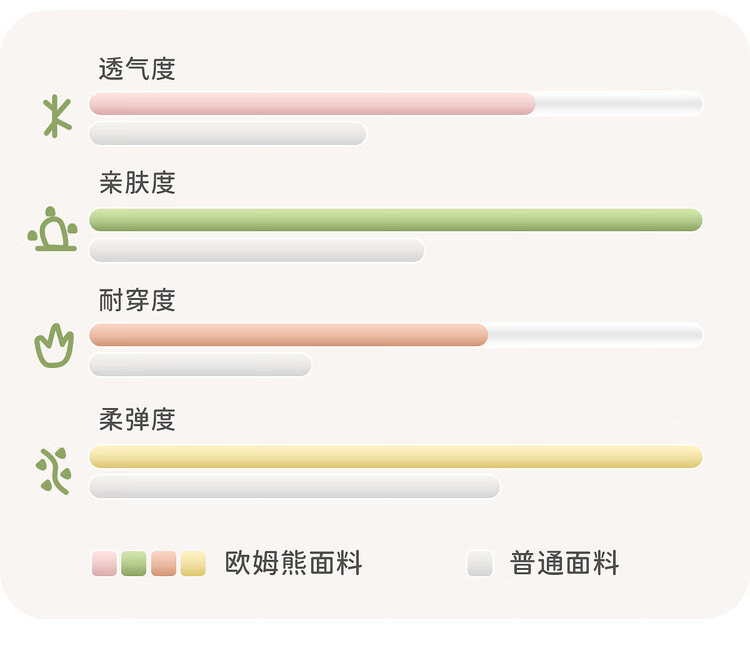Click the orange 耐穿度 progress bar
Viewport: 750px width, 653px height.
(x=288, y=335)
